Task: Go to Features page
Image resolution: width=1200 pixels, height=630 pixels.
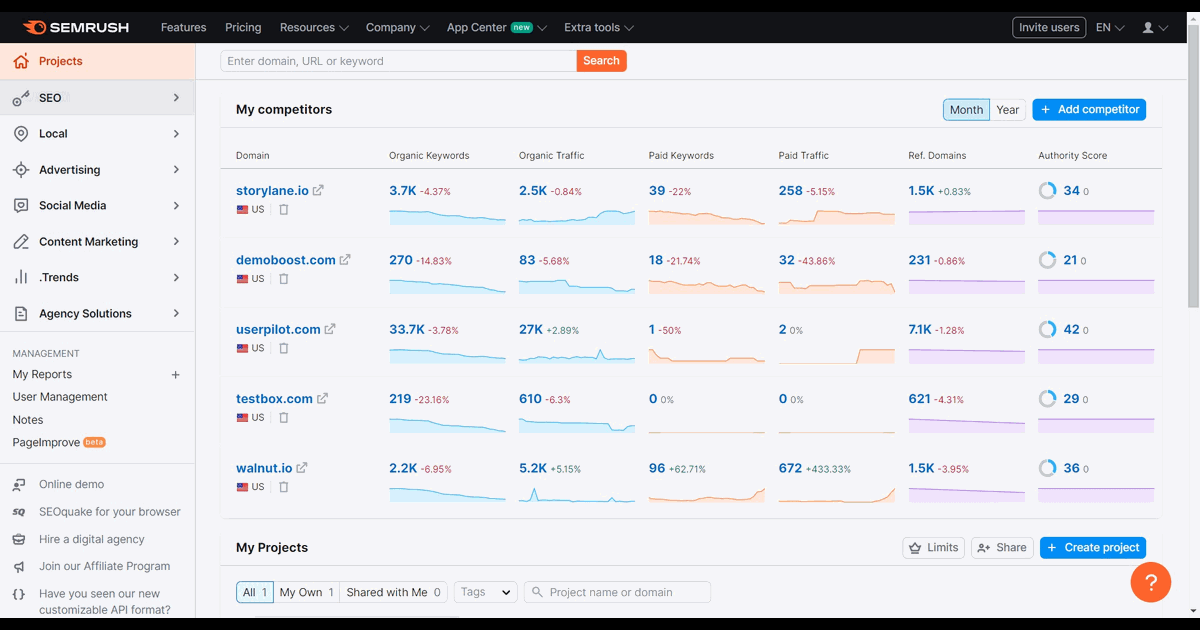Action: pyautogui.click(x=184, y=28)
